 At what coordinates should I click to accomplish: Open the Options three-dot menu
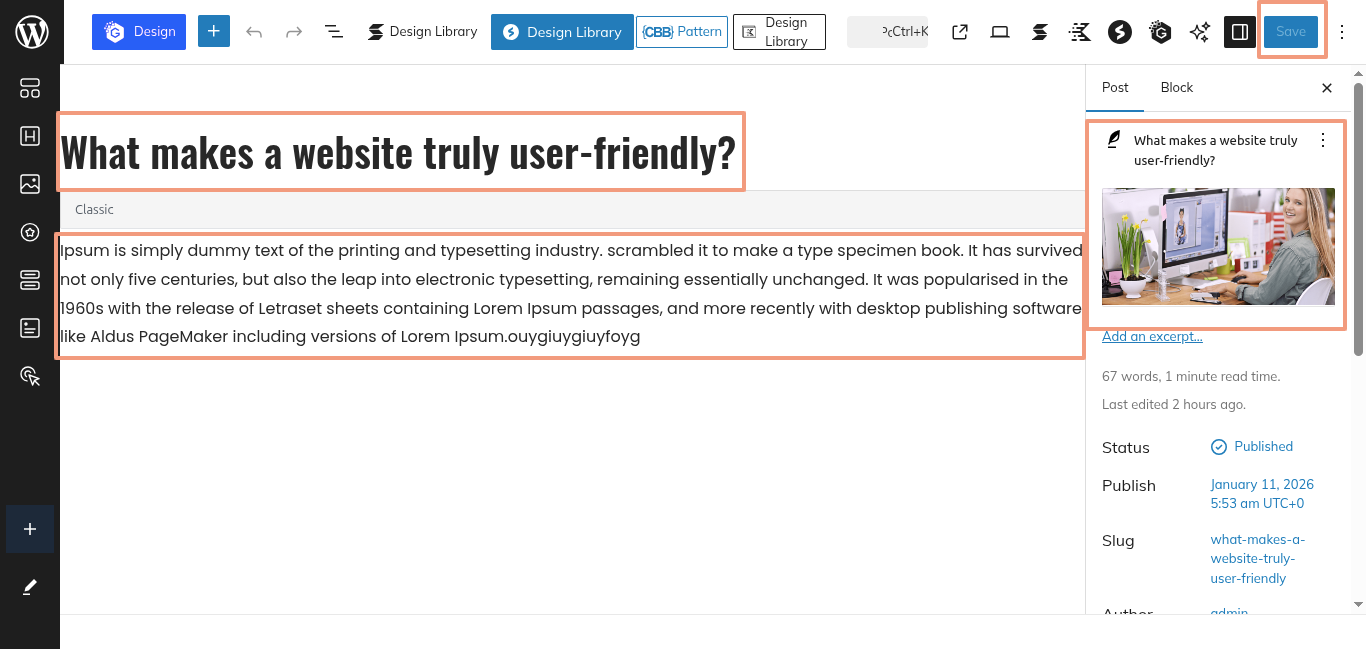click(1342, 32)
